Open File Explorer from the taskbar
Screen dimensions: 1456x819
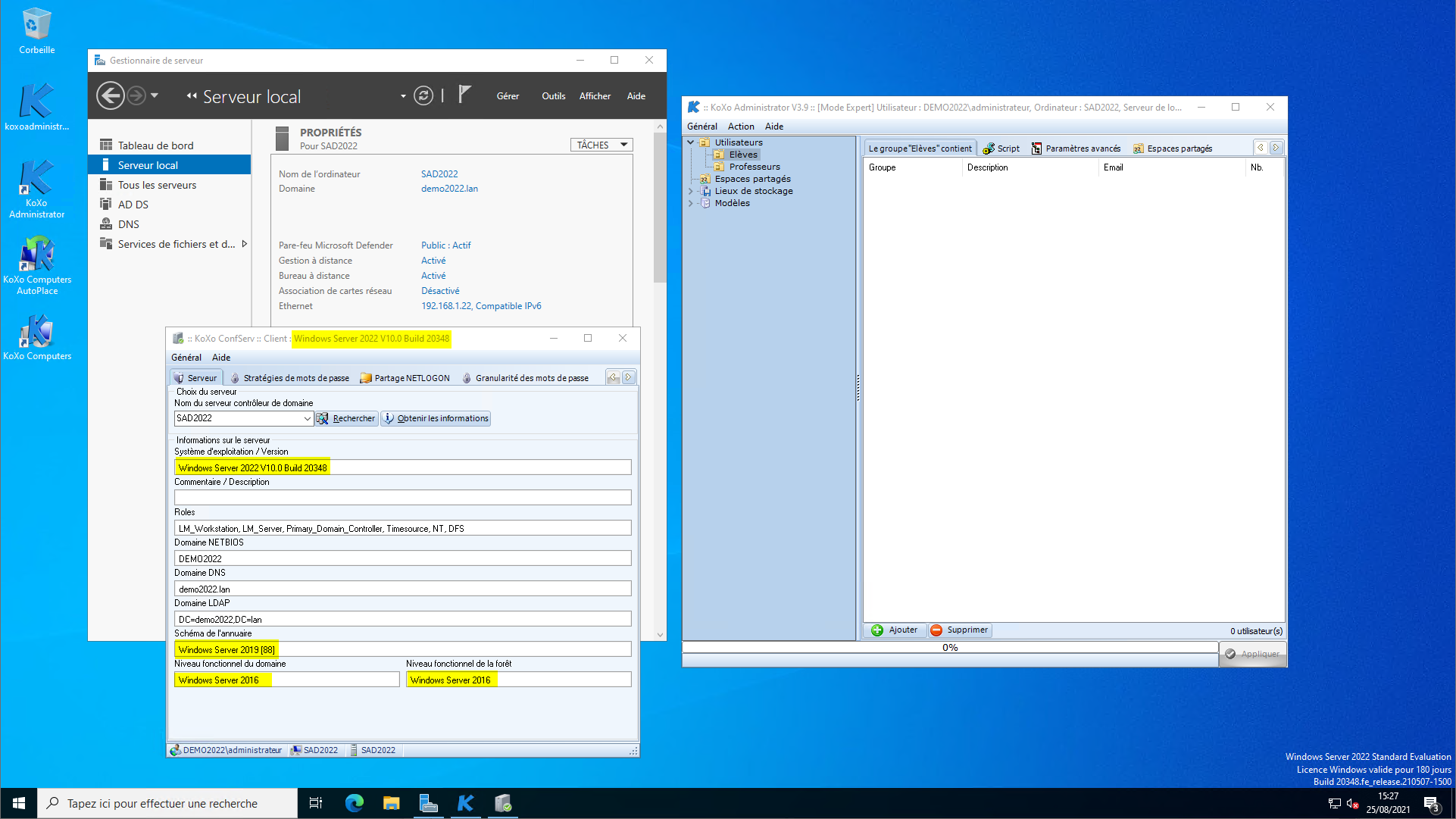(391, 803)
